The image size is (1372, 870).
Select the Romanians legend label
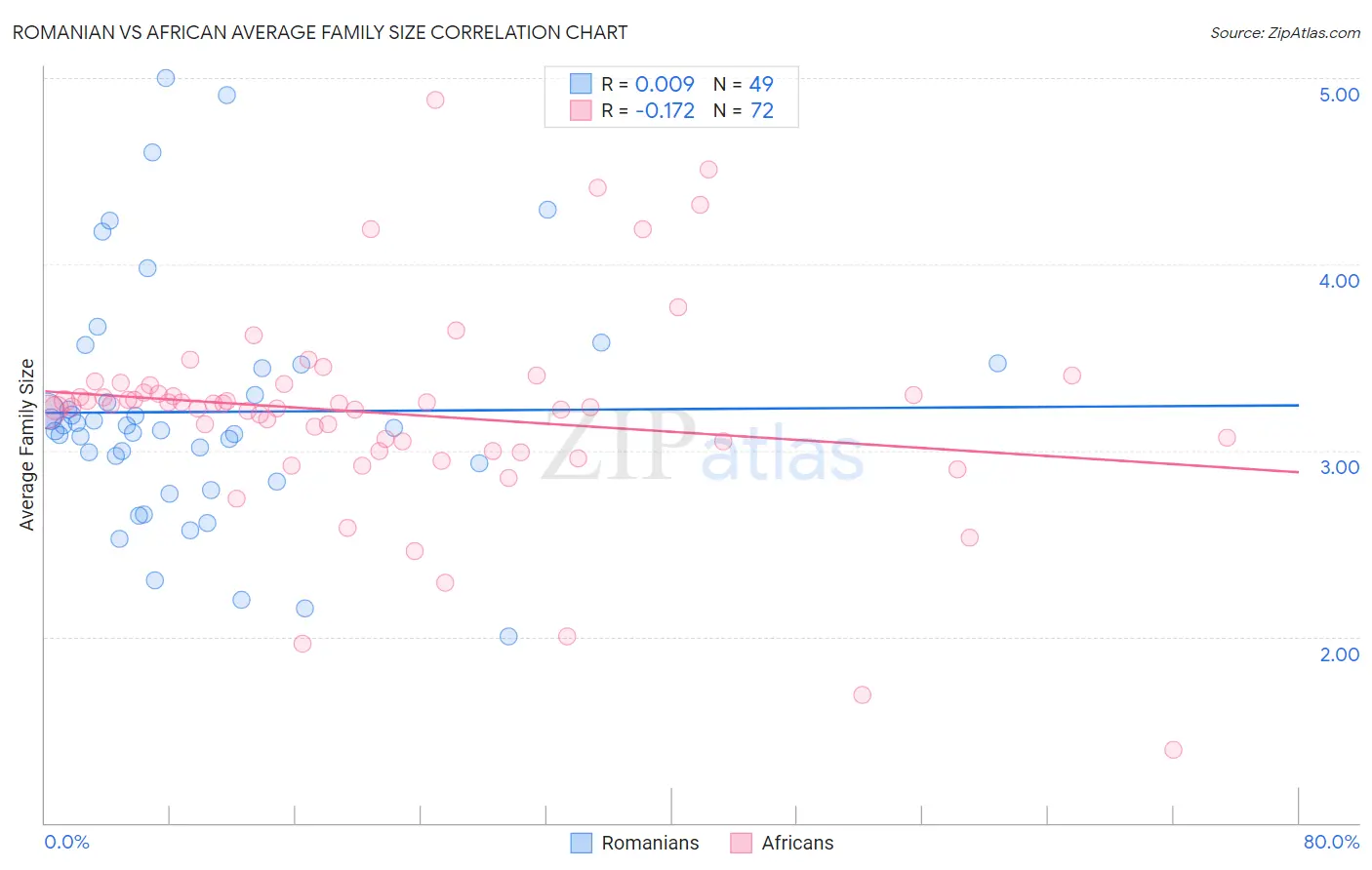click(650, 843)
